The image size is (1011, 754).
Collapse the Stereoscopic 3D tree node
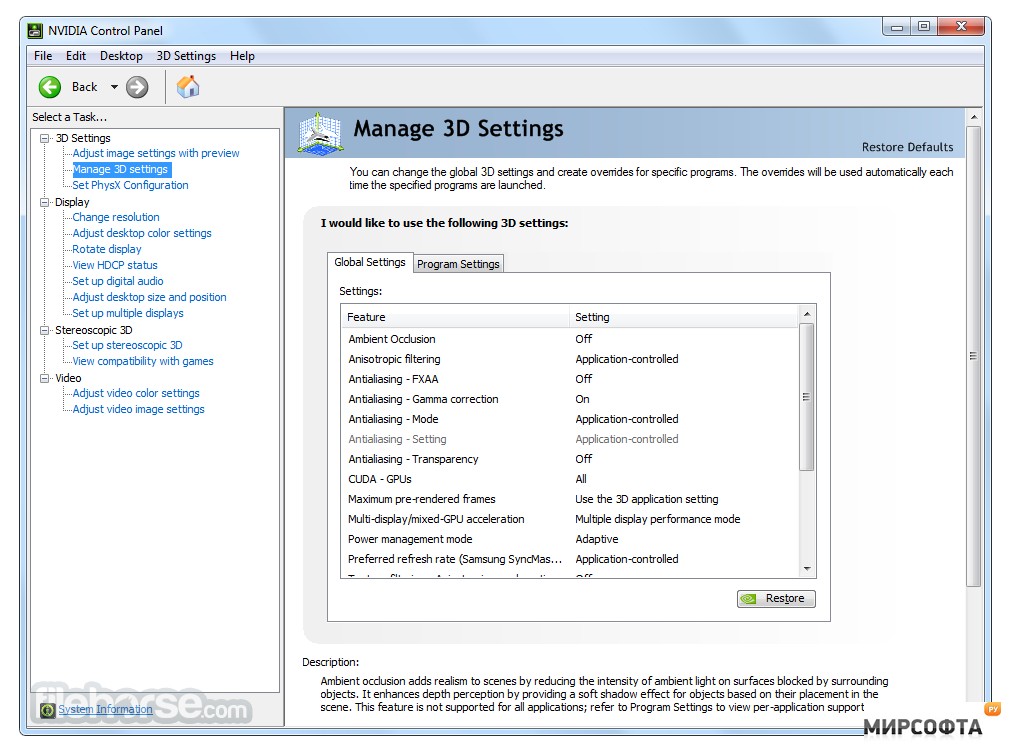tap(44, 330)
